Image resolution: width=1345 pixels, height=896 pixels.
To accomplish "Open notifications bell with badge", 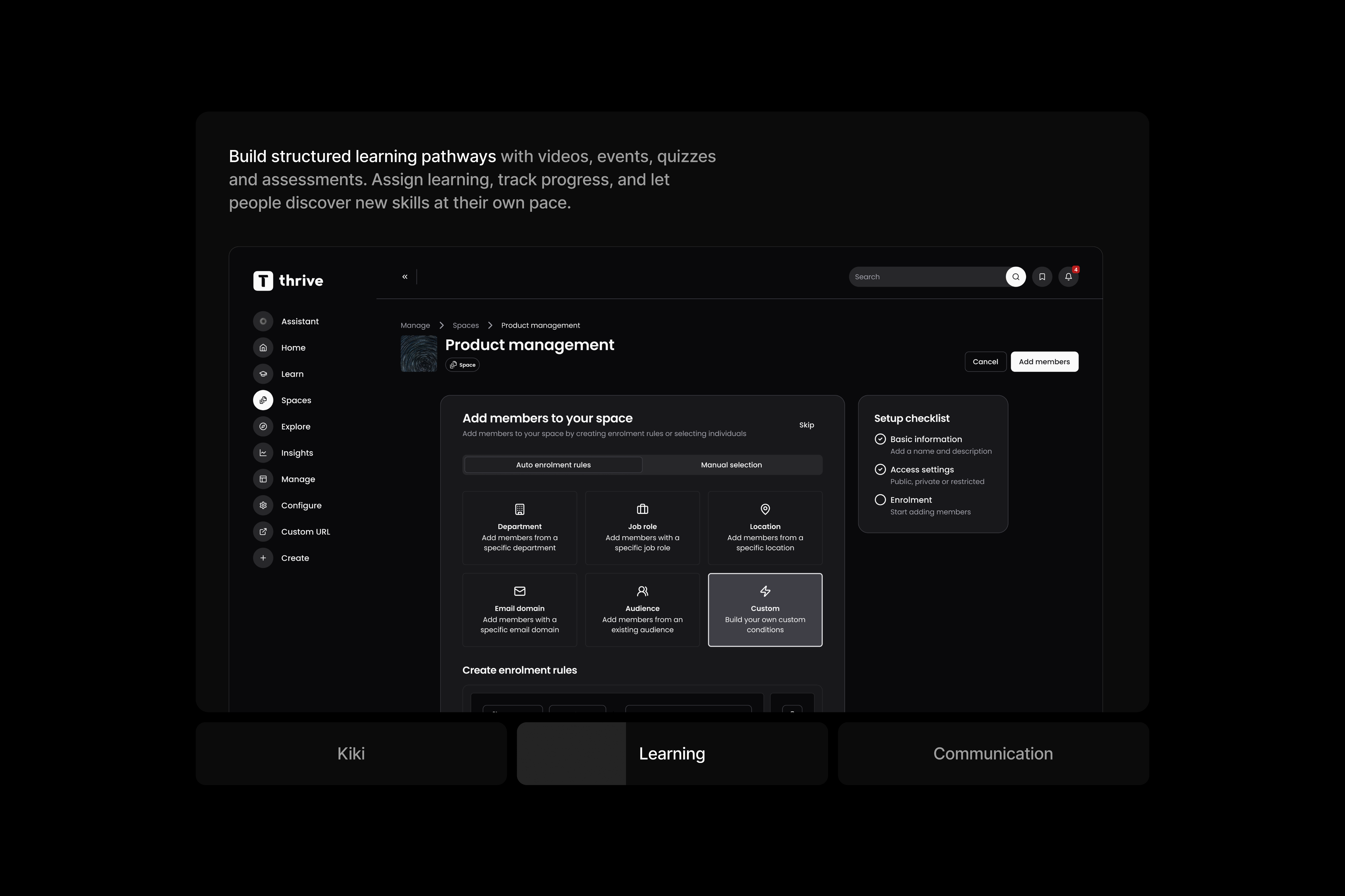I will [x=1068, y=277].
